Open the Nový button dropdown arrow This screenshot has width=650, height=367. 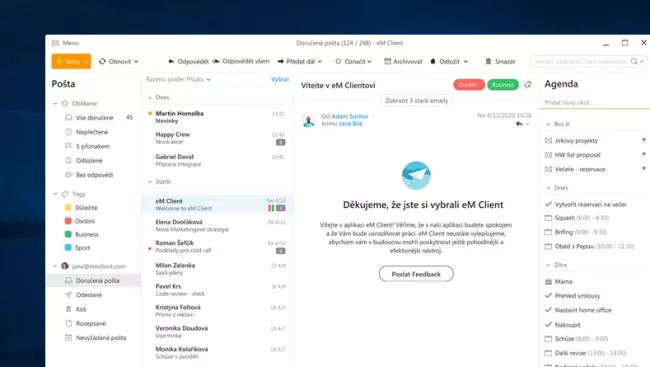(x=86, y=61)
